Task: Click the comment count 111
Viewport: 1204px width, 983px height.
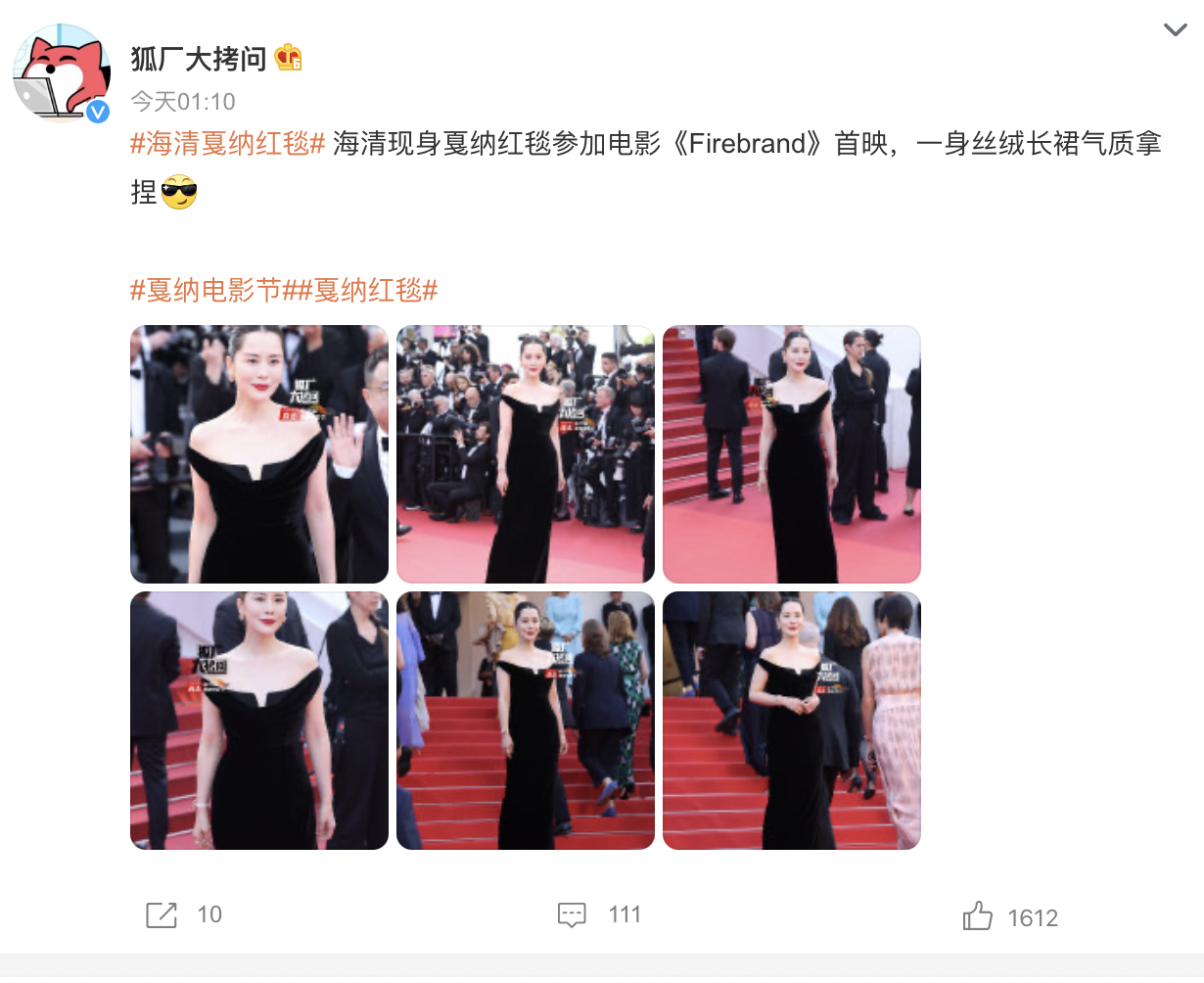Action: pyautogui.click(x=625, y=914)
